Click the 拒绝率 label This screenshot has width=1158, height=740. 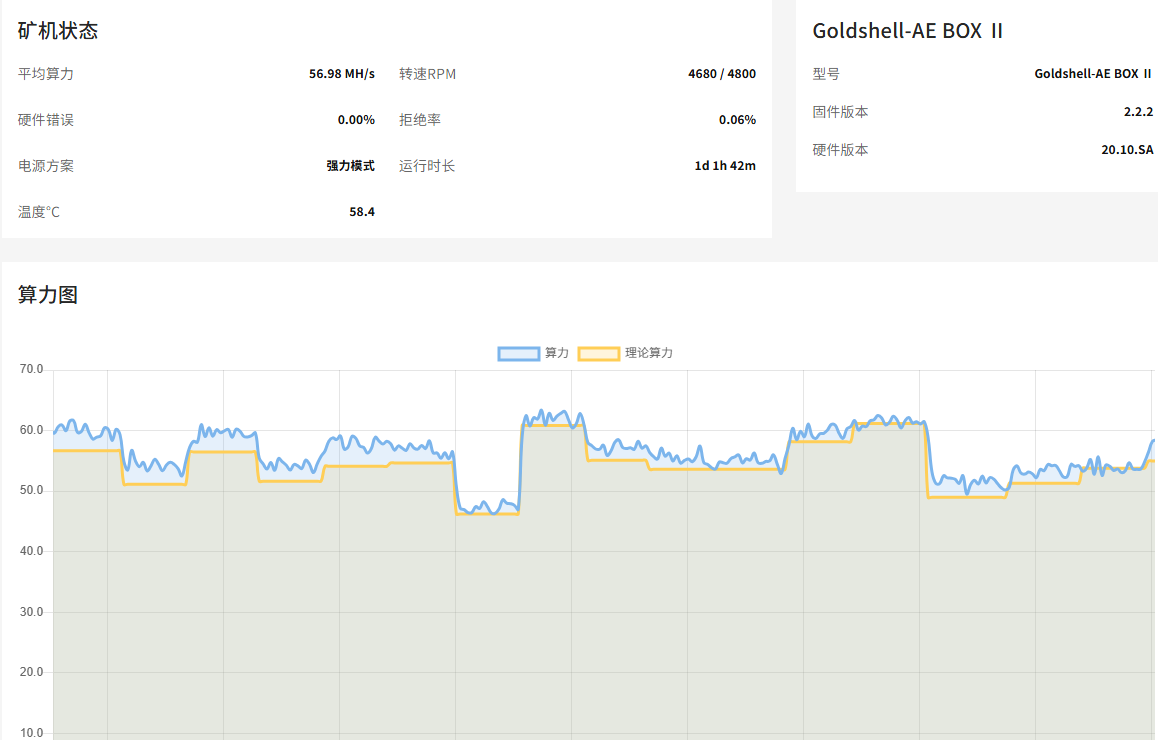click(420, 120)
